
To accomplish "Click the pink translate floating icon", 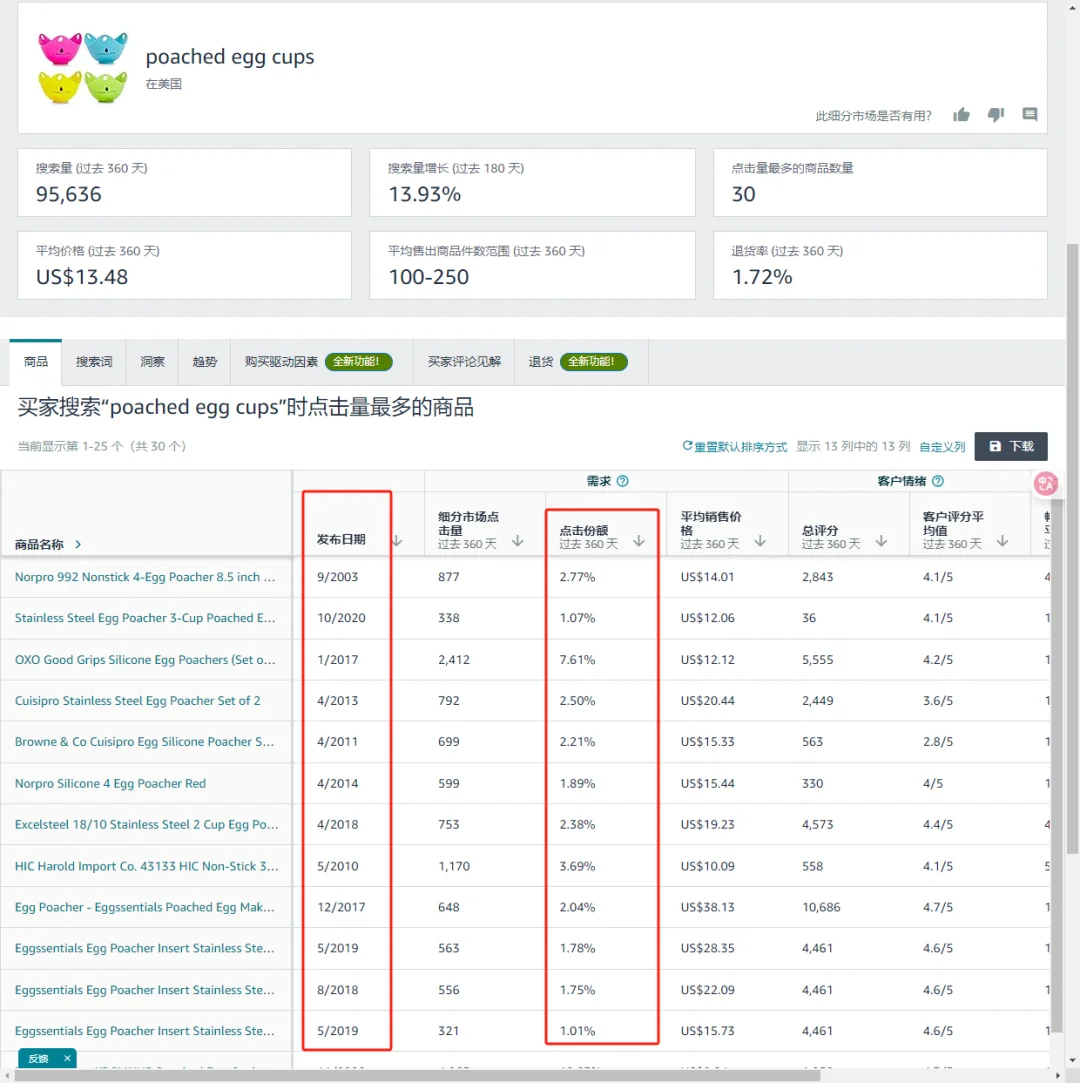I will (x=1045, y=483).
